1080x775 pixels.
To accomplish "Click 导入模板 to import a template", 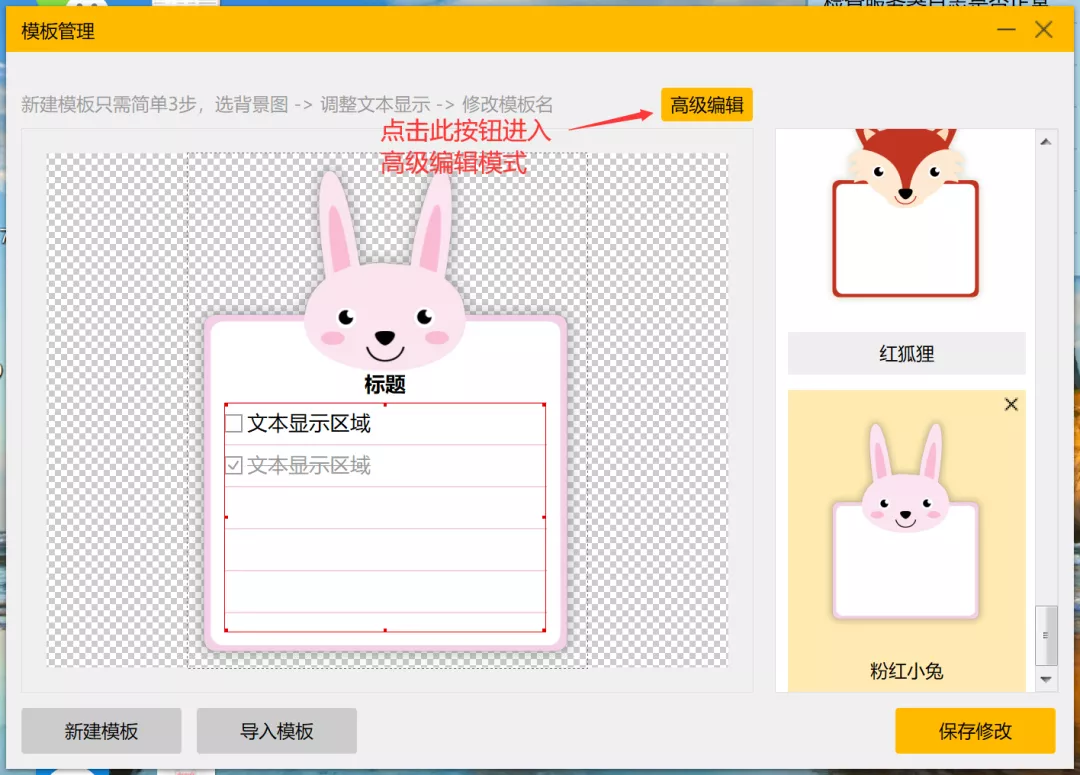I will [x=277, y=731].
